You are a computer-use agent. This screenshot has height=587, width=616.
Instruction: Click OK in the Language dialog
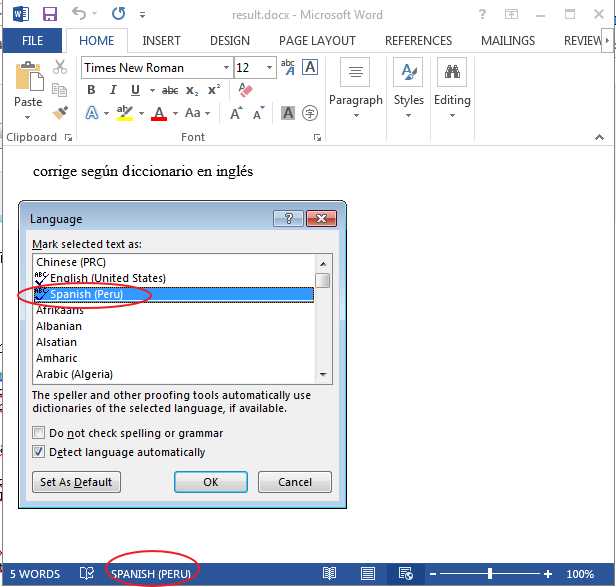coord(211,482)
